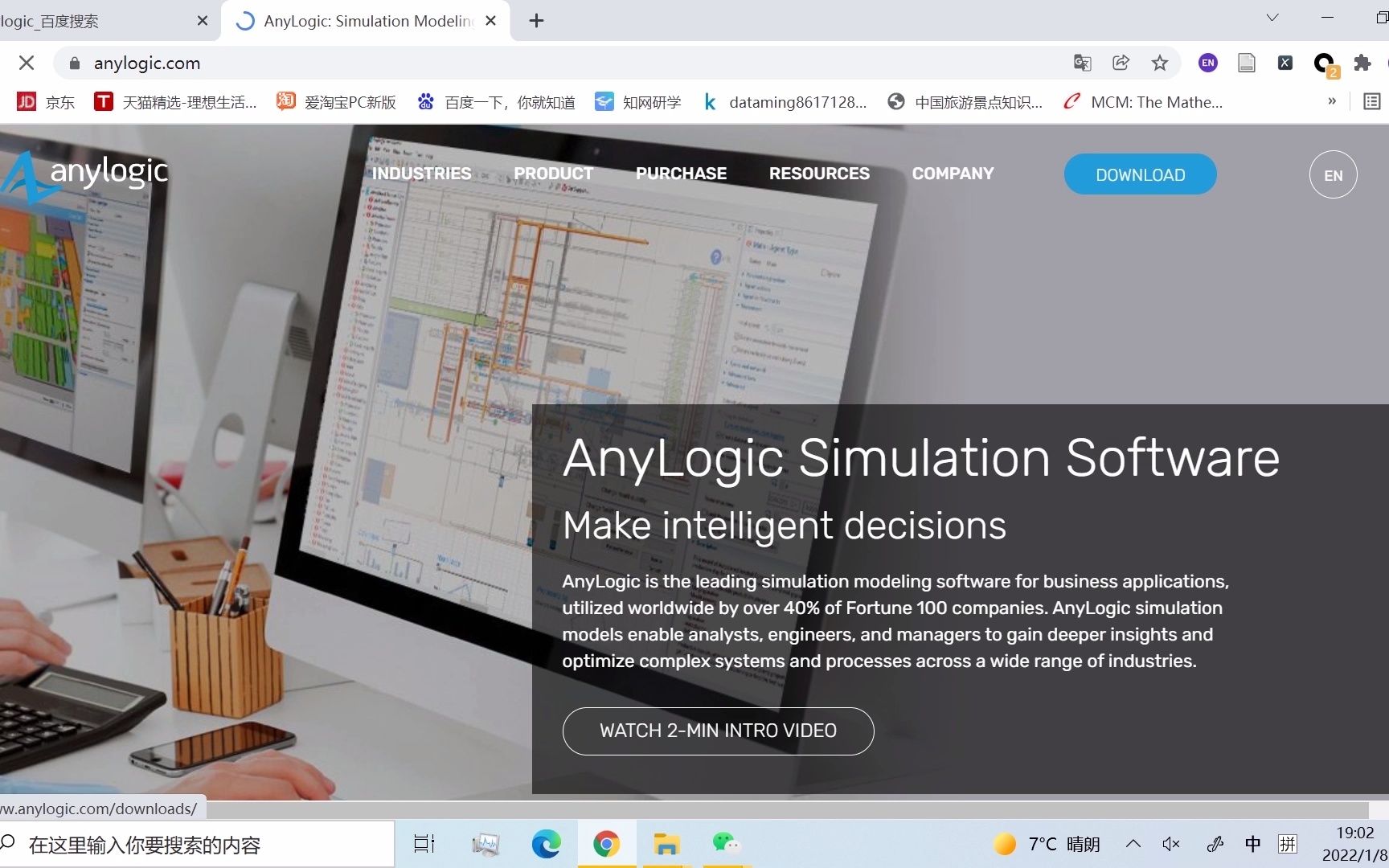Open the dark X extension icon
Screen dimensions: 1389x868
tap(1285, 63)
